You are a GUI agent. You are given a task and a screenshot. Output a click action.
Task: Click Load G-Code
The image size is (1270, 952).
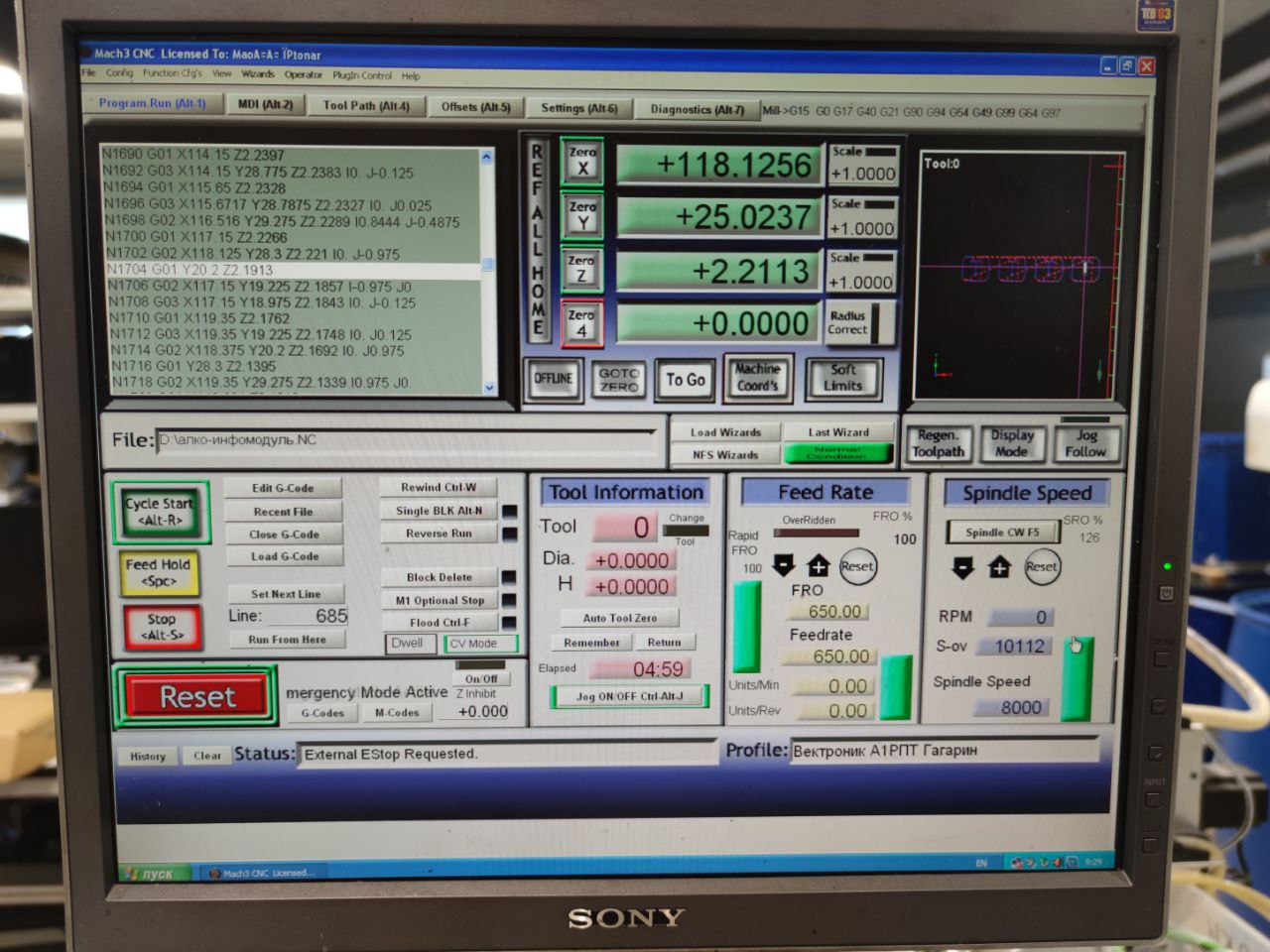[x=285, y=557]
